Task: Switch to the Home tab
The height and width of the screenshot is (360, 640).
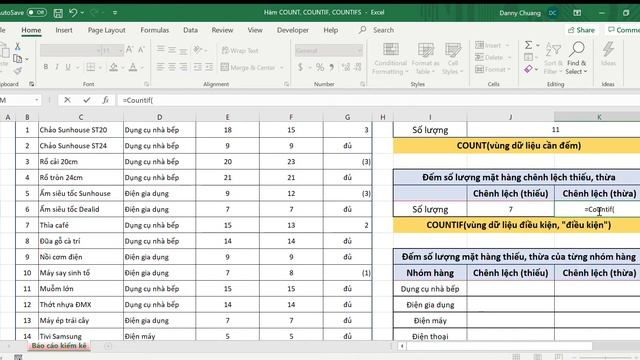Action: pyautogui.click(x=31, y=30)
